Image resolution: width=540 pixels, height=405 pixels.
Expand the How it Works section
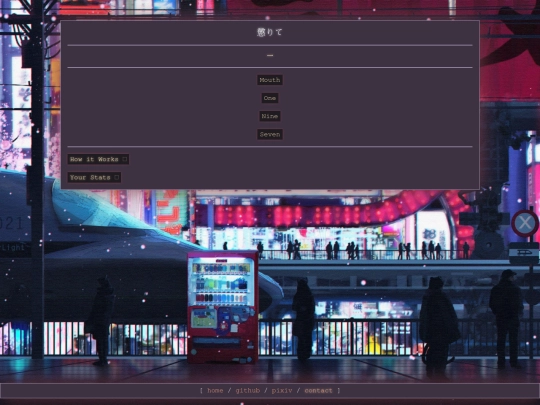point(98,159)
